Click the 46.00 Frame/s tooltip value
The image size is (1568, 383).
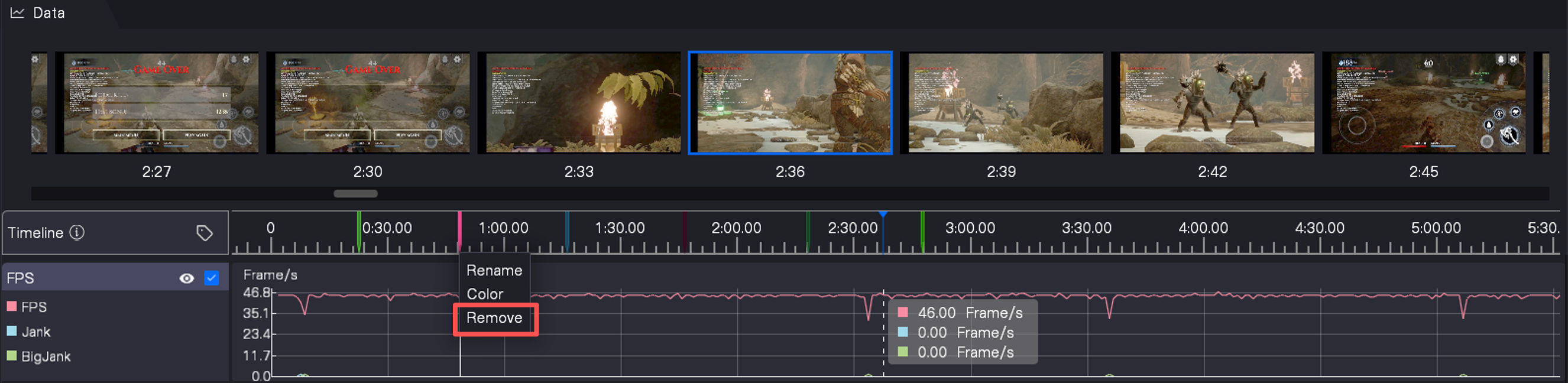(970, 313)
